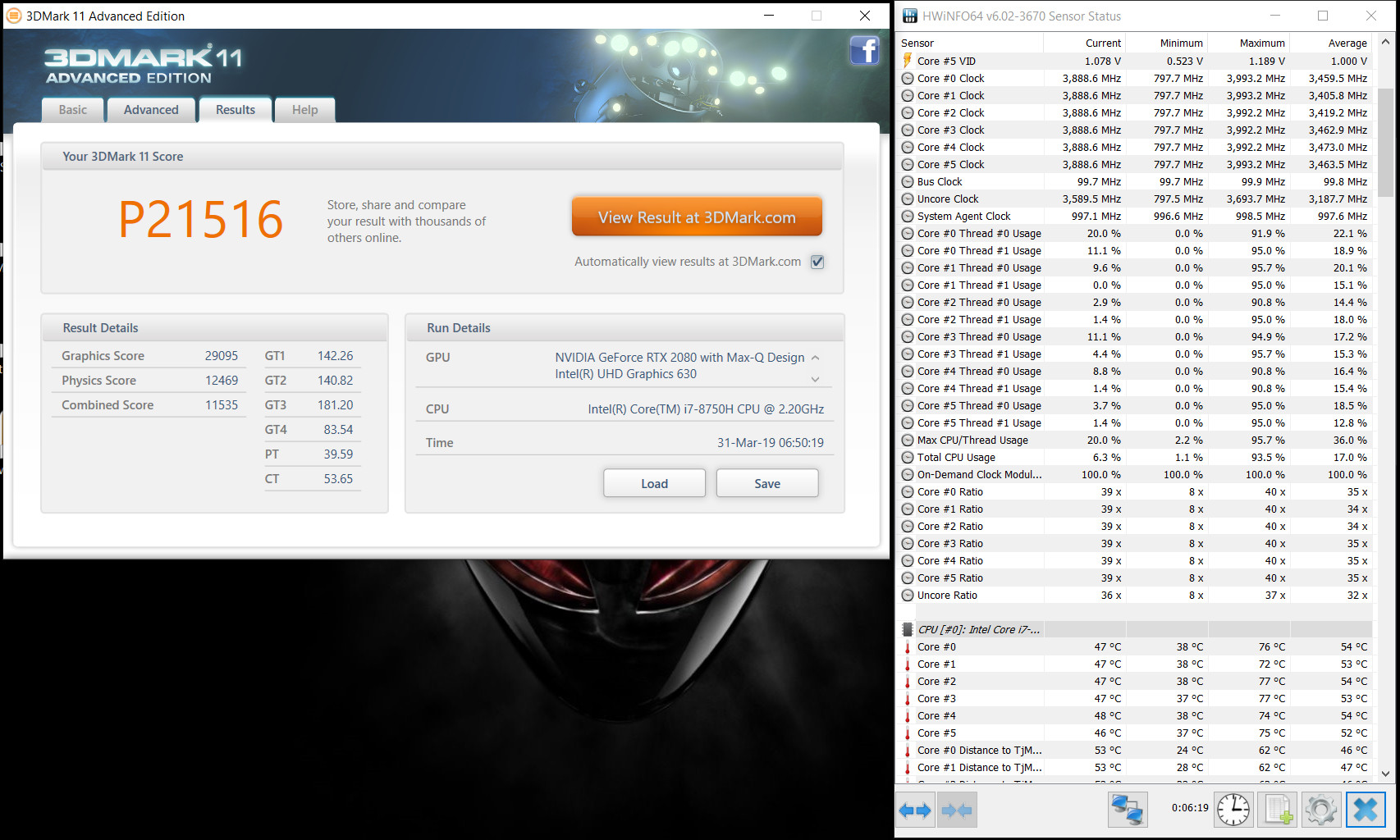Screen dimensions: 1400x840
Task: Click the HWiNFO vertical scrollbar thumb
Action: 1385,143
